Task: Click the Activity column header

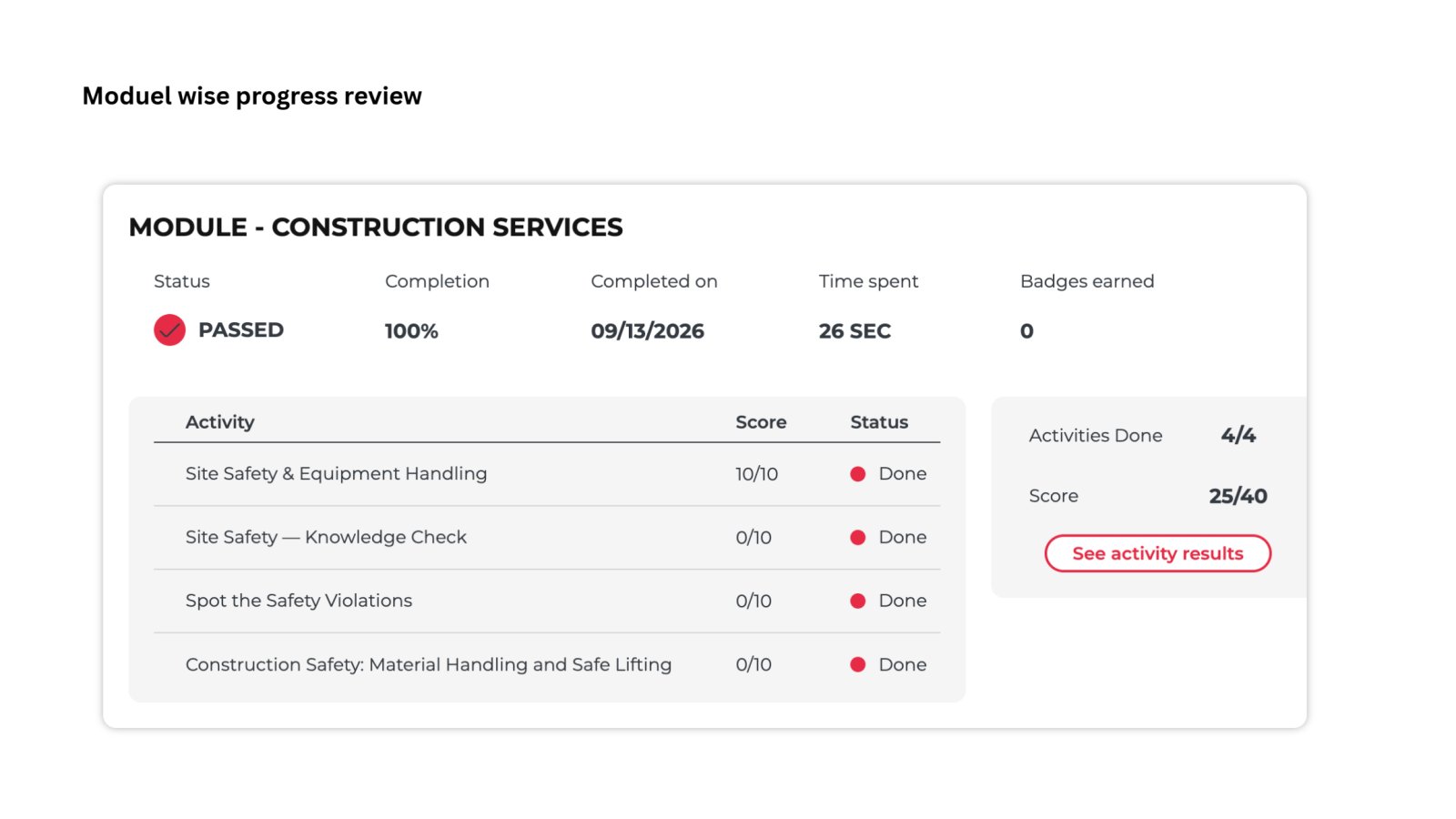Action: tap(220, 422)
